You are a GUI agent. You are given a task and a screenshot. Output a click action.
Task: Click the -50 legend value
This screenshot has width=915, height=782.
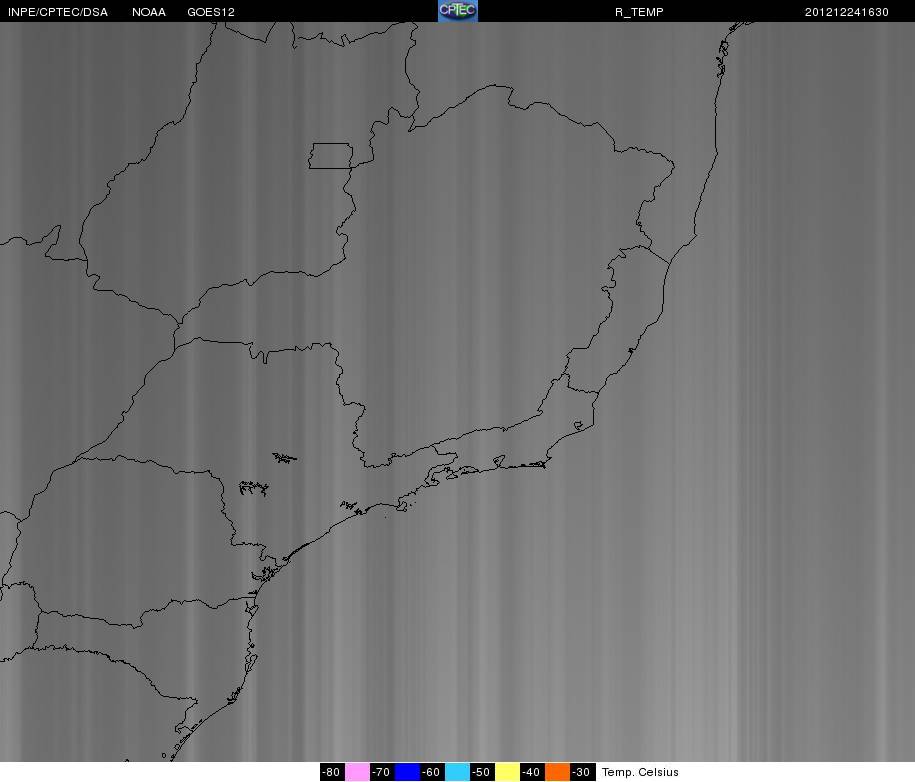click(x=482, y=772)
